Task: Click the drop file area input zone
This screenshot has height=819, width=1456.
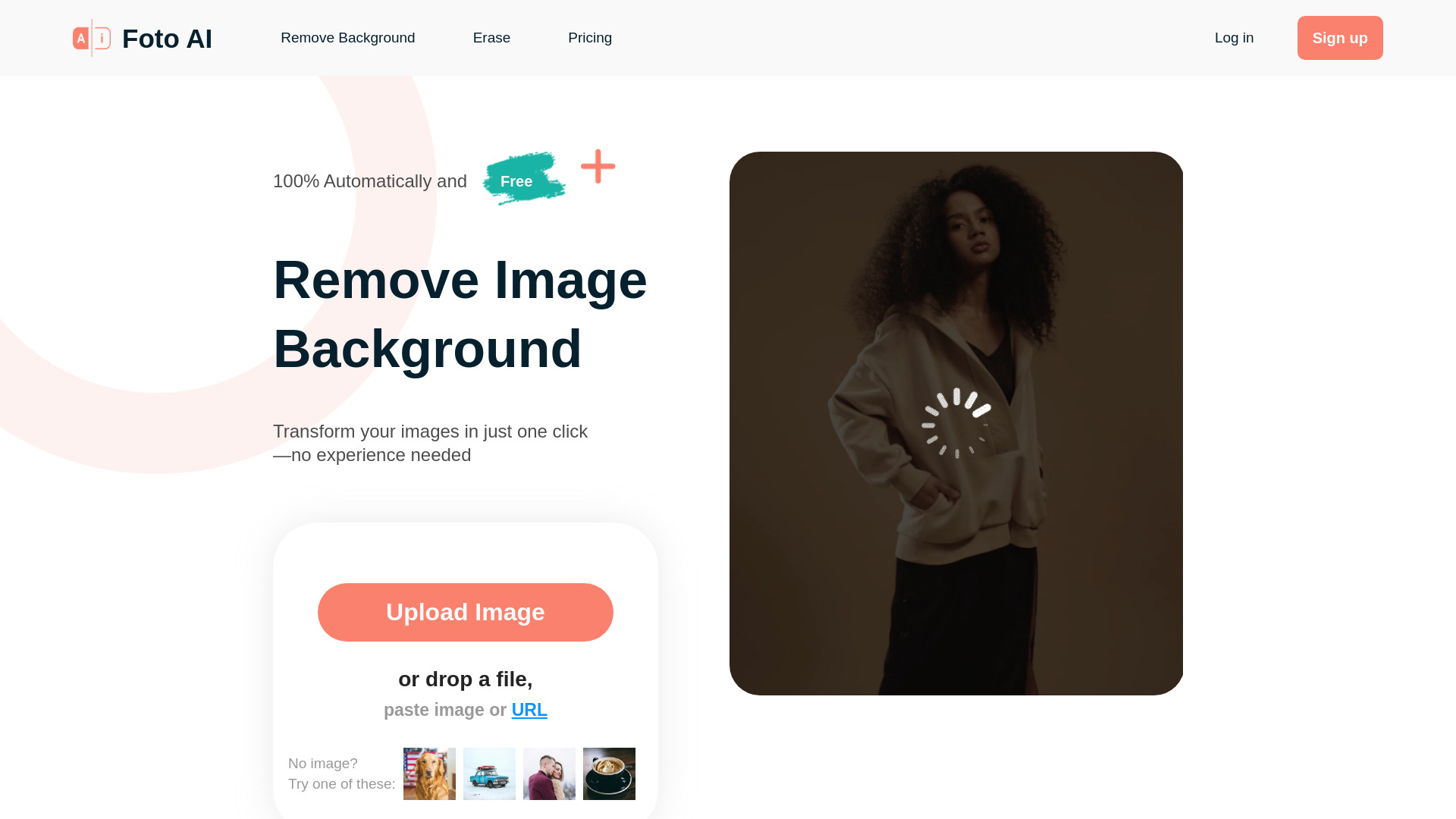Action: (465, 680)
